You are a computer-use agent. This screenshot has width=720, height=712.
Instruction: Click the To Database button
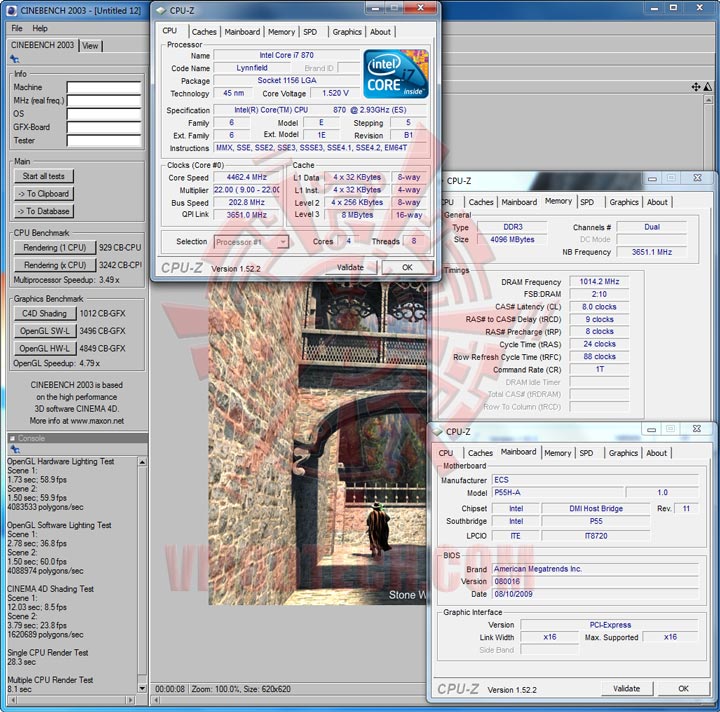[44, 211]
